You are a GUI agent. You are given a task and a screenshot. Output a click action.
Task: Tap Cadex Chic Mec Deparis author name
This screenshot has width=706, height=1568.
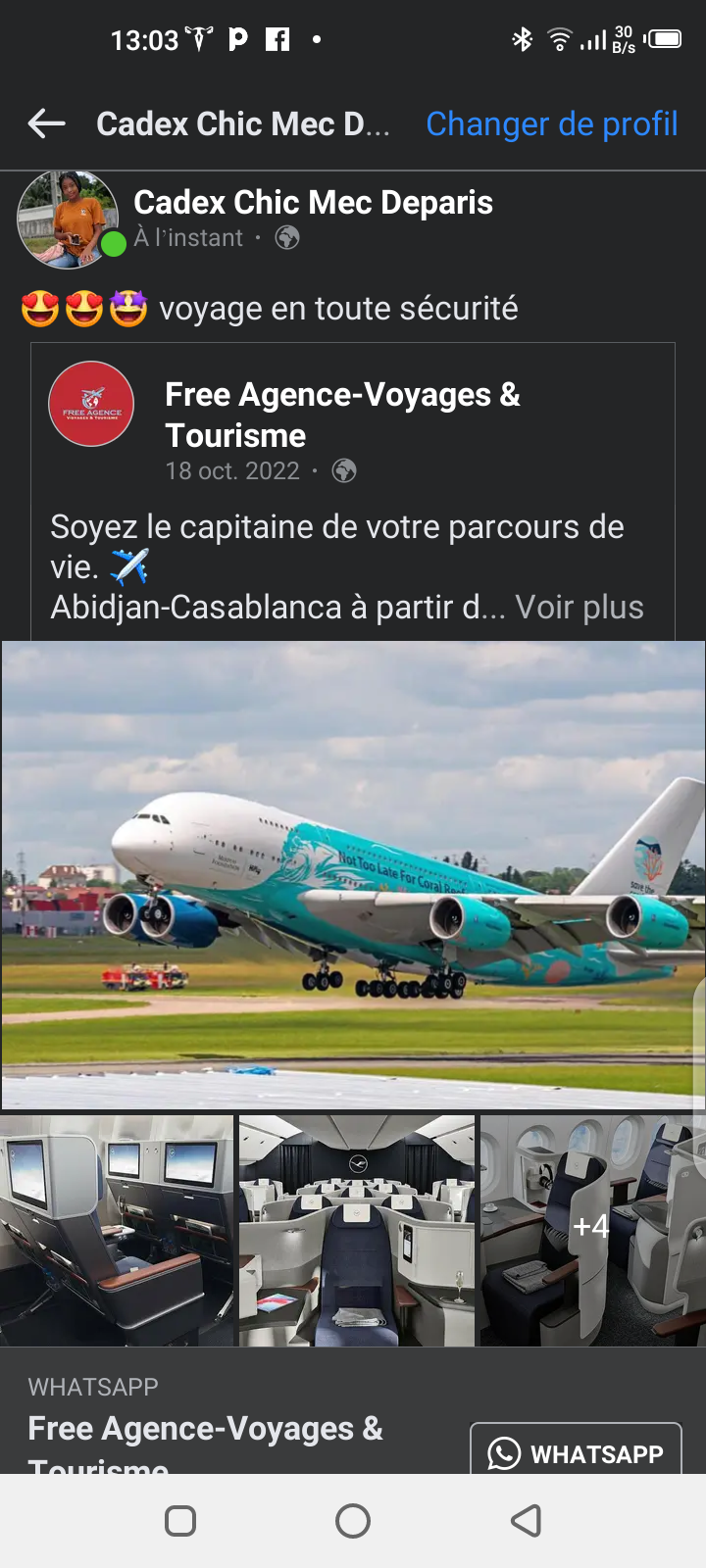(313, 202)
